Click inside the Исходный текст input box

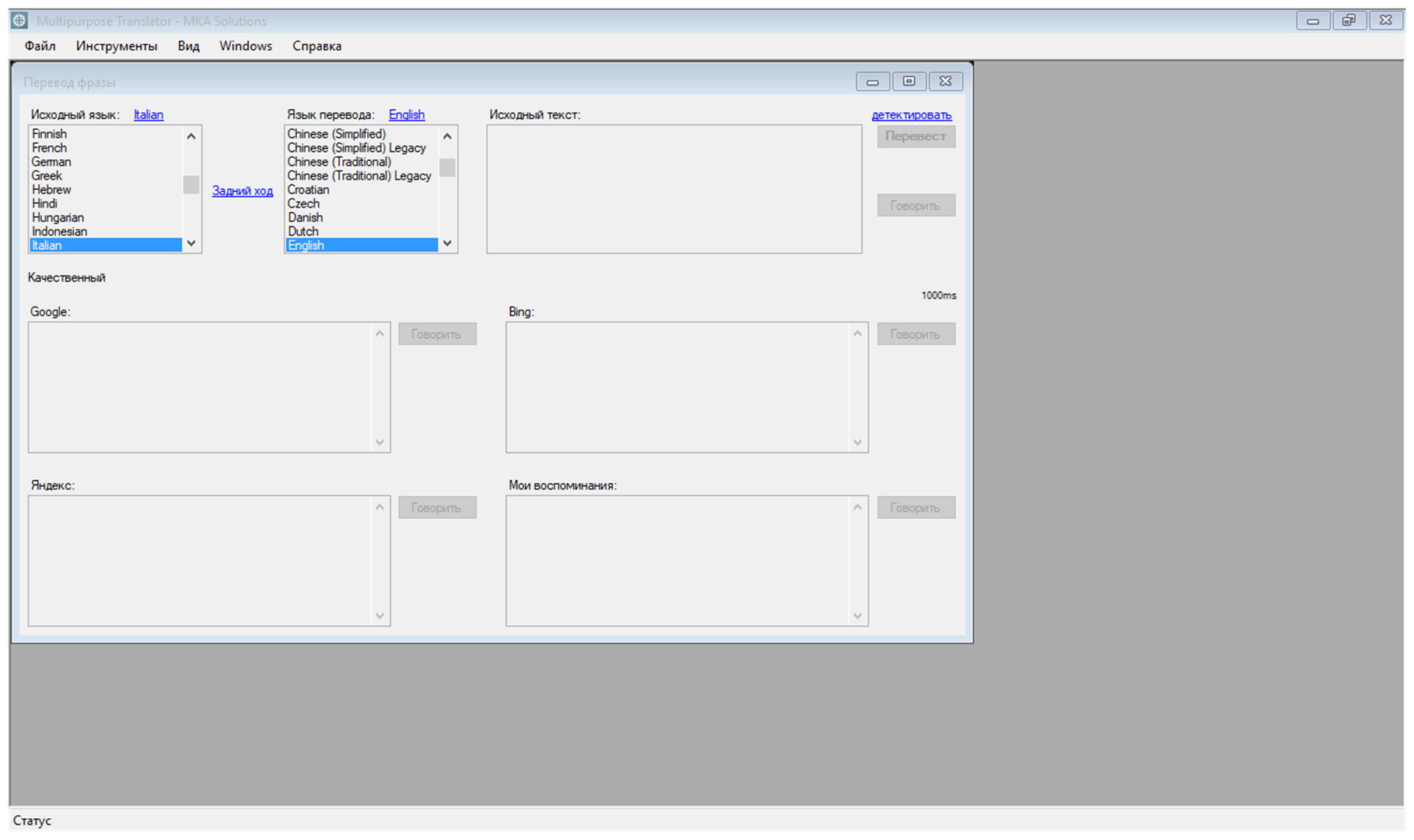[x=674, y=189]
